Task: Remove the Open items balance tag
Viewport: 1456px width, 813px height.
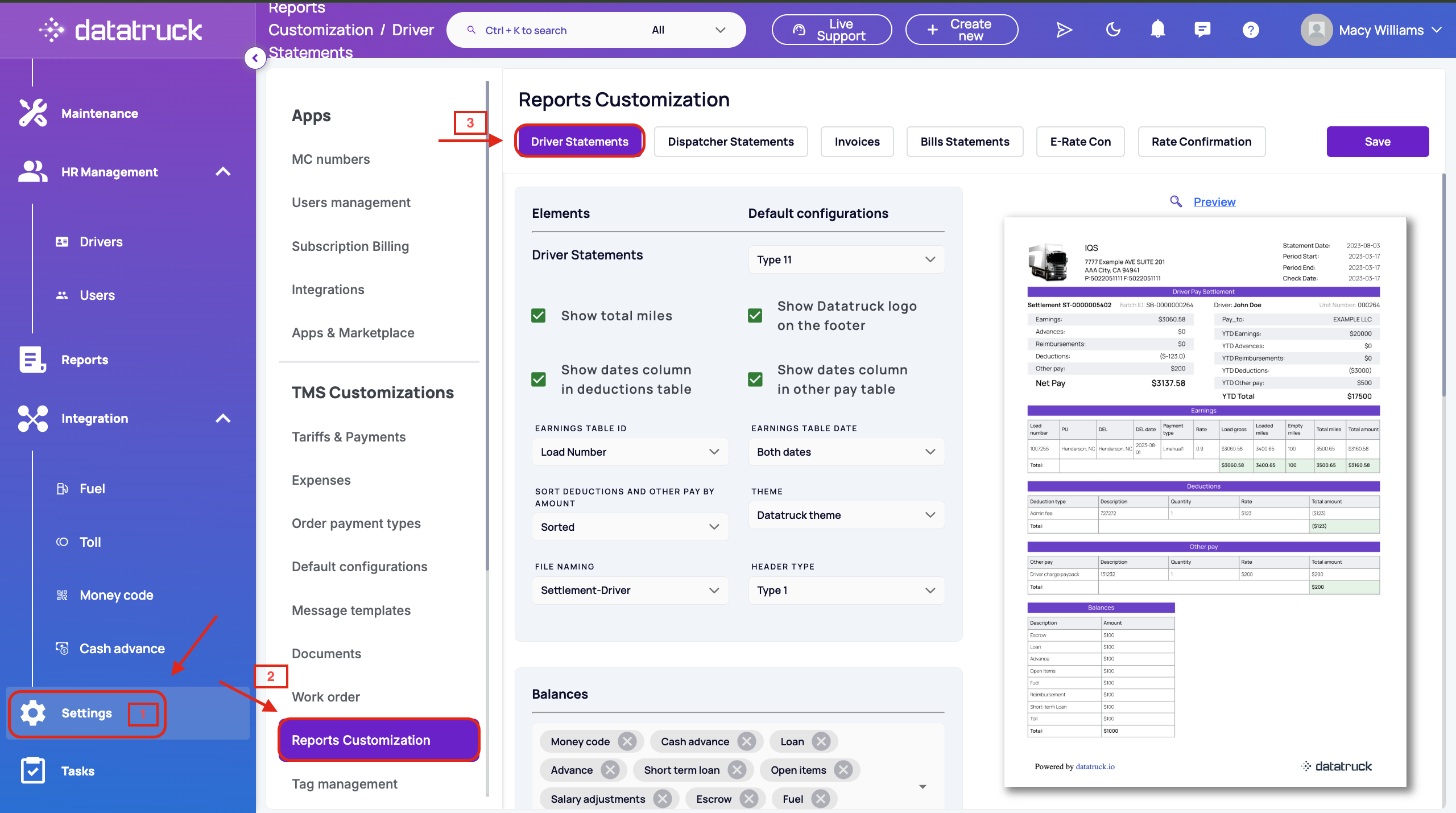Action: (843, 770)
